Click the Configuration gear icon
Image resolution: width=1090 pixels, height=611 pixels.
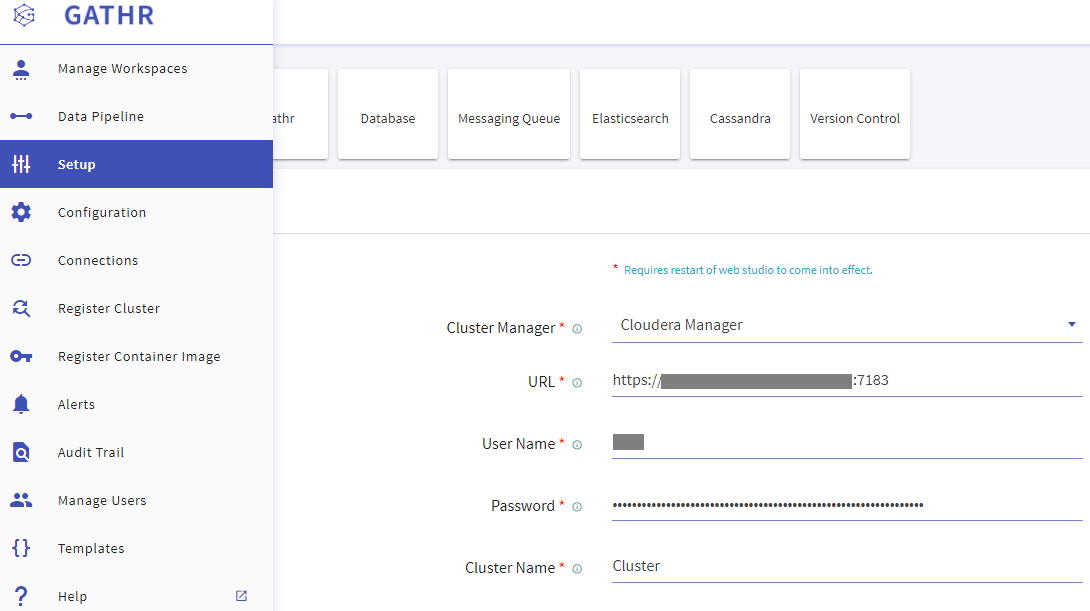click(x=21, y=212)
